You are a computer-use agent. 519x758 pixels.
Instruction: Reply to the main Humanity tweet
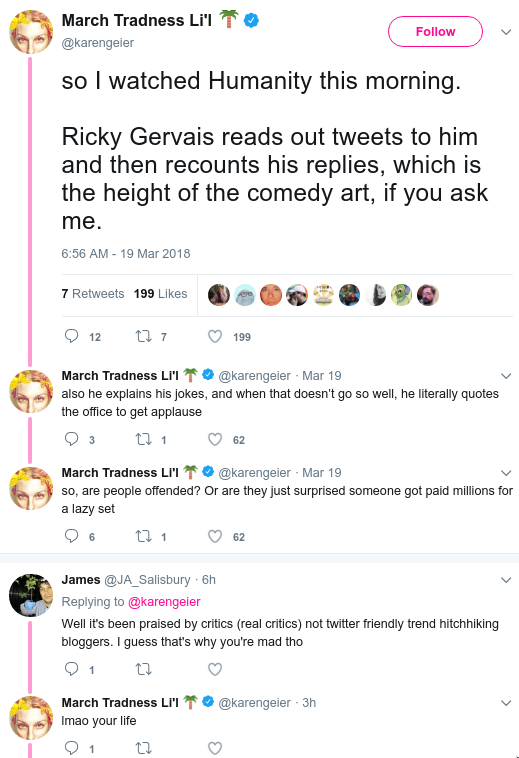tap(72, 336)
